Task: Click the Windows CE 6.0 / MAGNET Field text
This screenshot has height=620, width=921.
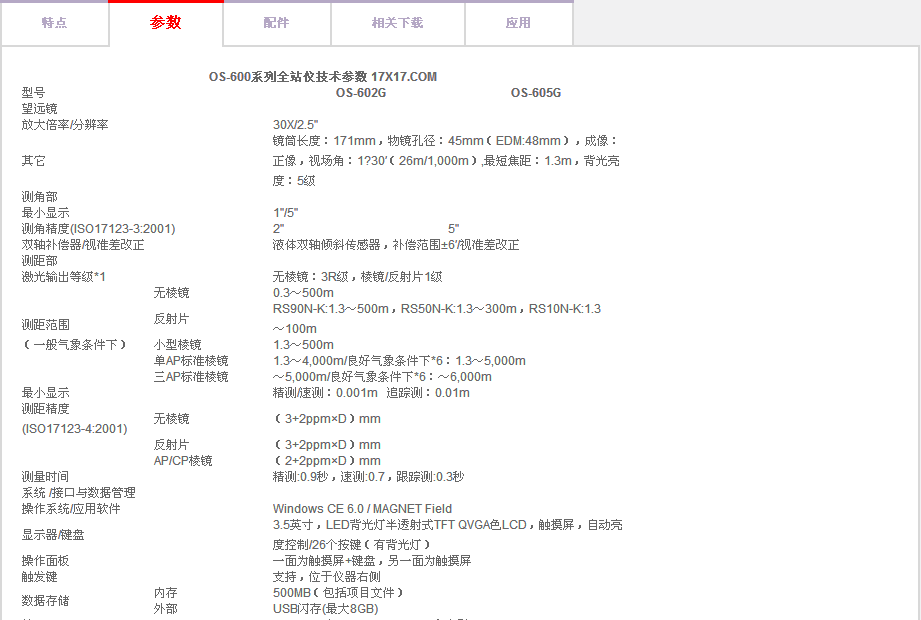Action: pos(362,509)
